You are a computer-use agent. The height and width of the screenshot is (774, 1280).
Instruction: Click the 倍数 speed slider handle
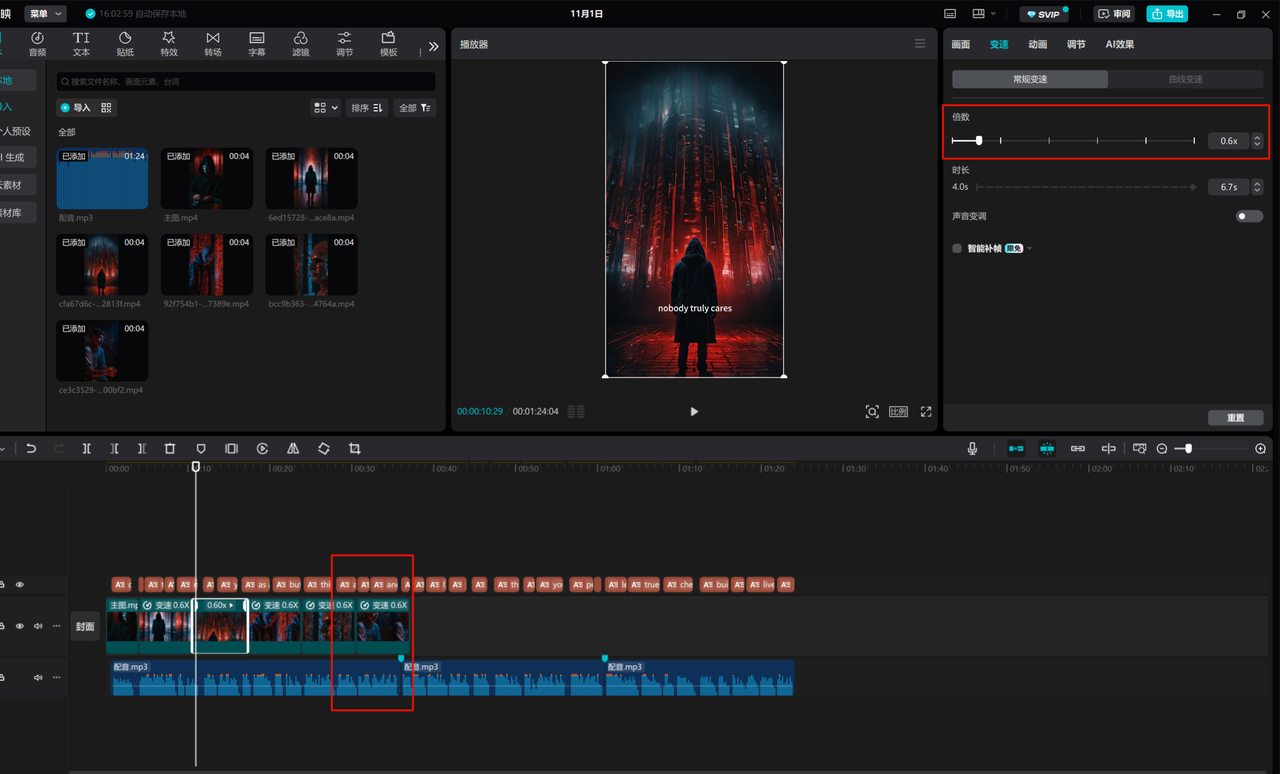(x=979, y=141)
